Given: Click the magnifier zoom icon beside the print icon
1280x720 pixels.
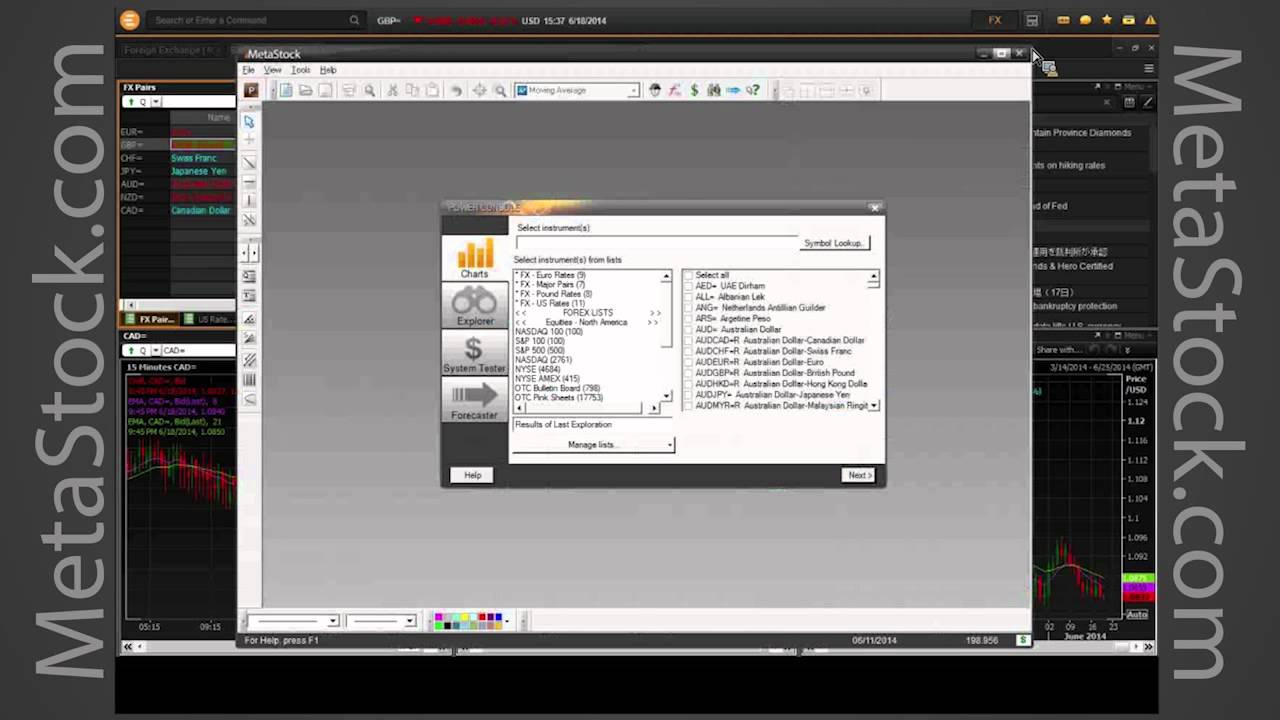Looking at the screenshot, I should (x=369, y=90).
